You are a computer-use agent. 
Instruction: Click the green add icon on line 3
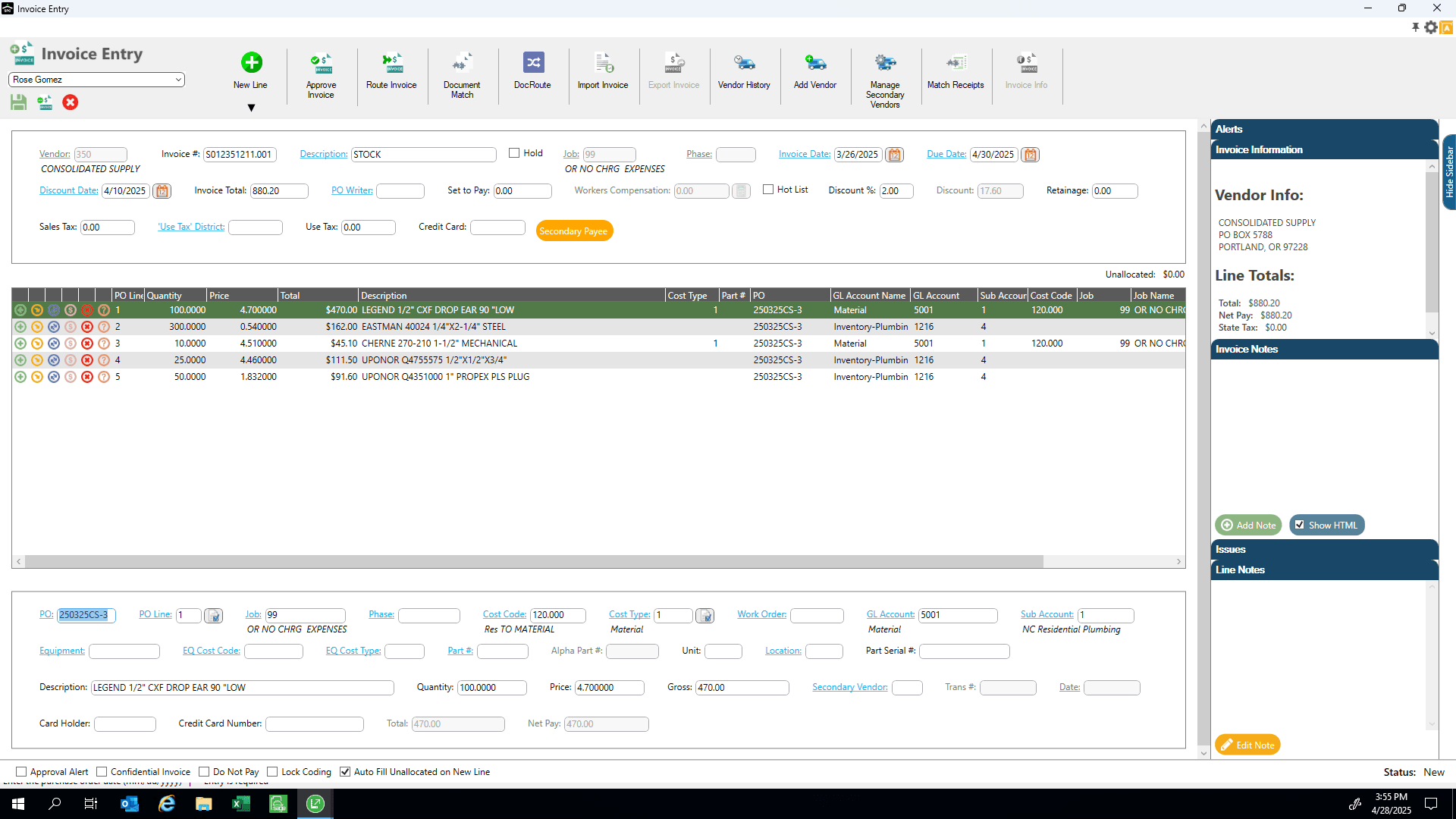(20, 344)
